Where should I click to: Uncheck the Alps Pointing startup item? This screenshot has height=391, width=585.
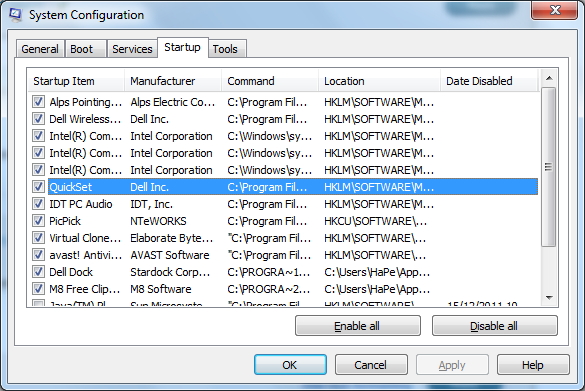[x=38, y=101]
